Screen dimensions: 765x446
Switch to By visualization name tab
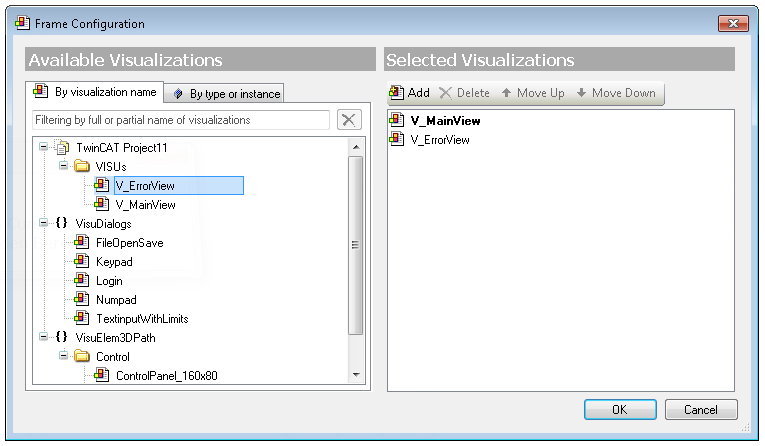click(95, 92)
